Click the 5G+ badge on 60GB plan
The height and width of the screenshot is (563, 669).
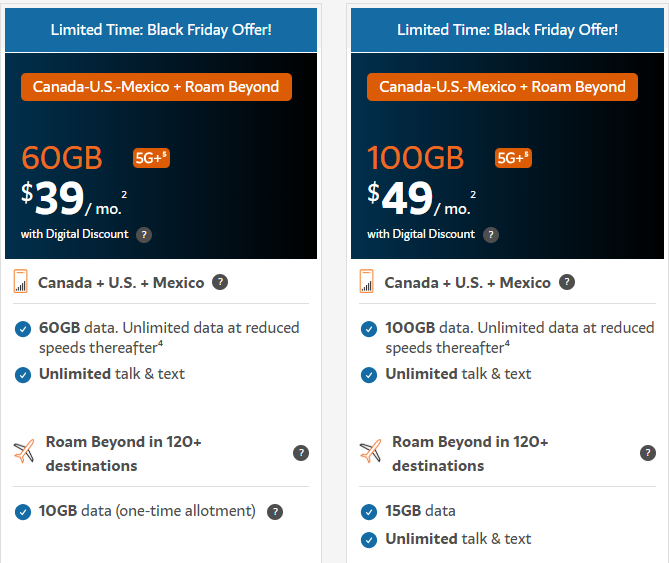click(x=151, y=158)
